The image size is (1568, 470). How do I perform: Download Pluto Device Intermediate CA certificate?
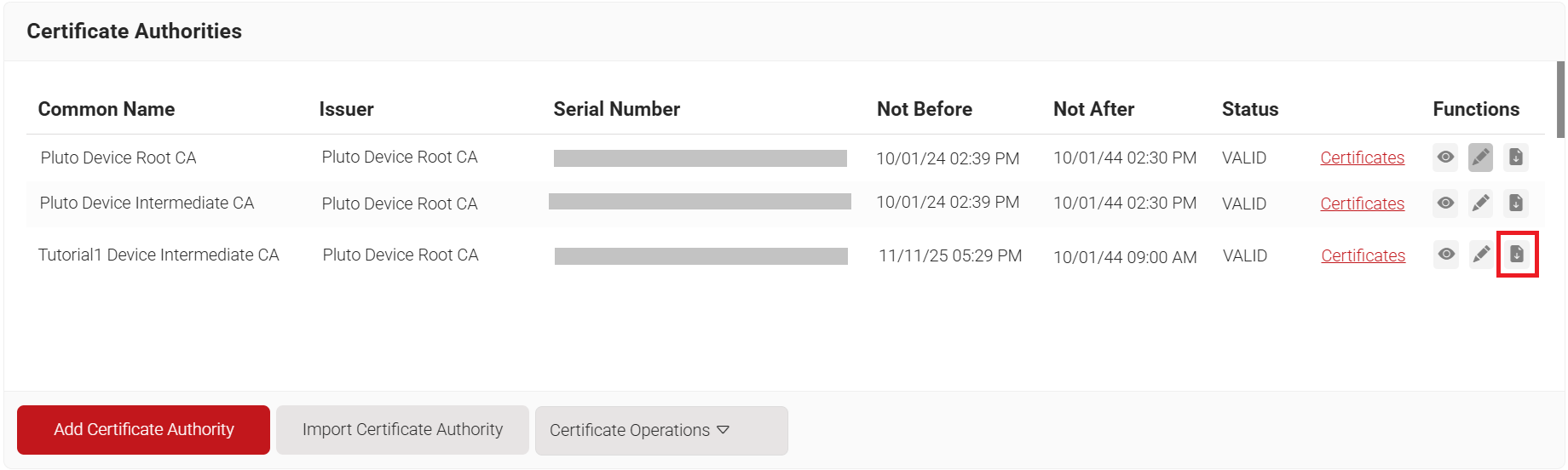(x=1515, y=203)
